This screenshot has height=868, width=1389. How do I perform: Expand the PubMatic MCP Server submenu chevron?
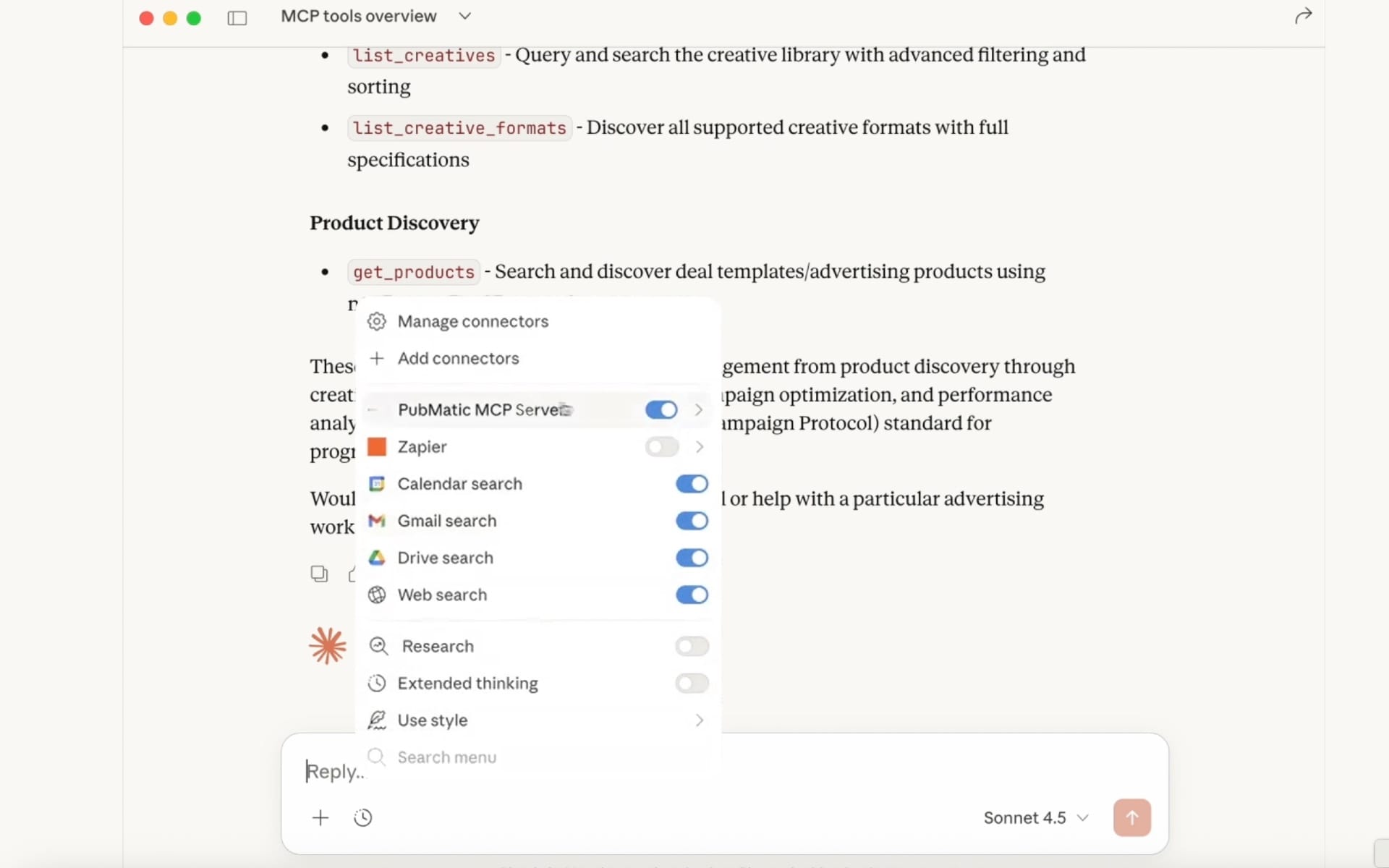(698, 409)
